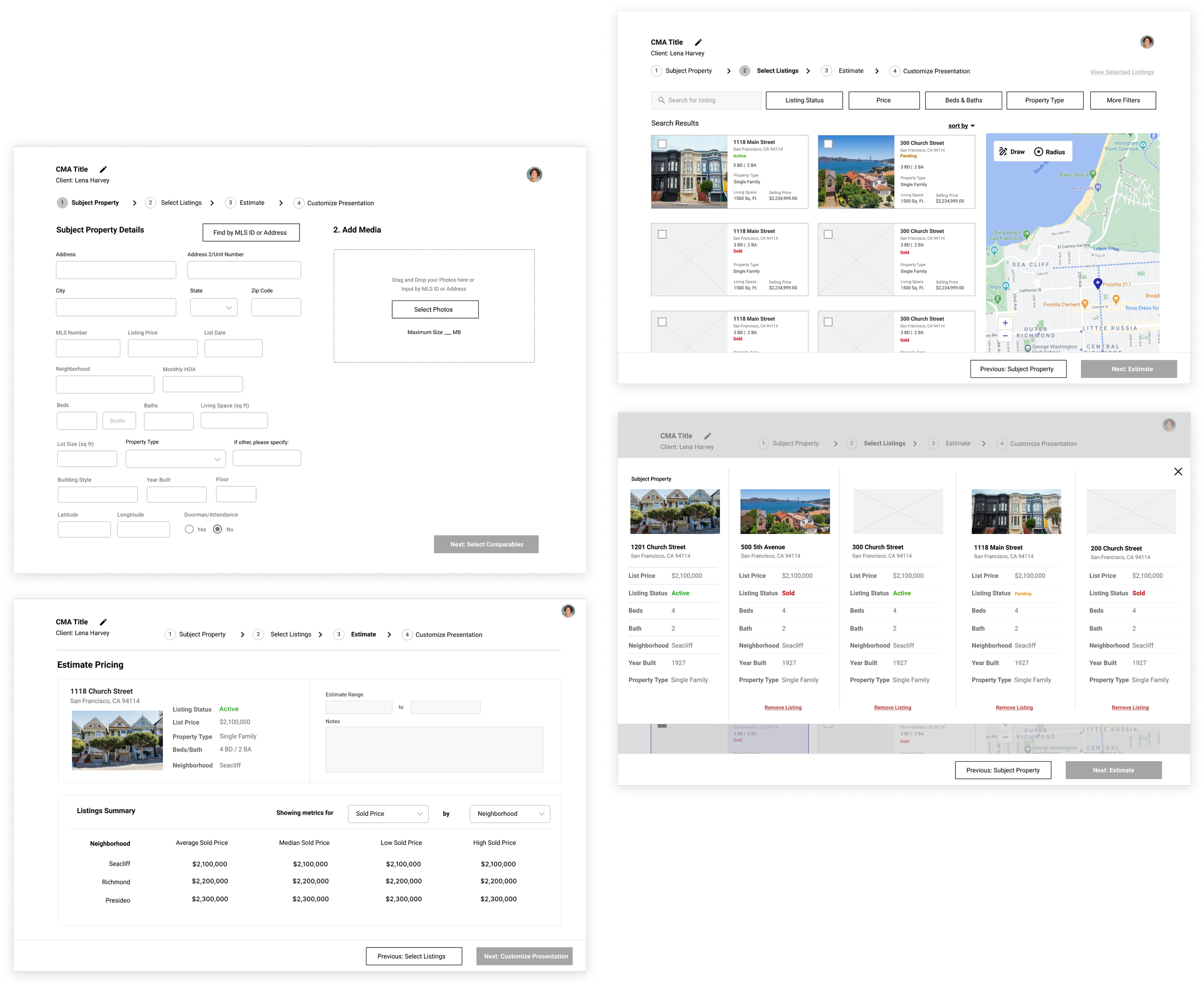The width and height of the screenshot is (1204, 987).
Task: Click the China Beach marker on the map
Action: click(x=1027, y=234)
